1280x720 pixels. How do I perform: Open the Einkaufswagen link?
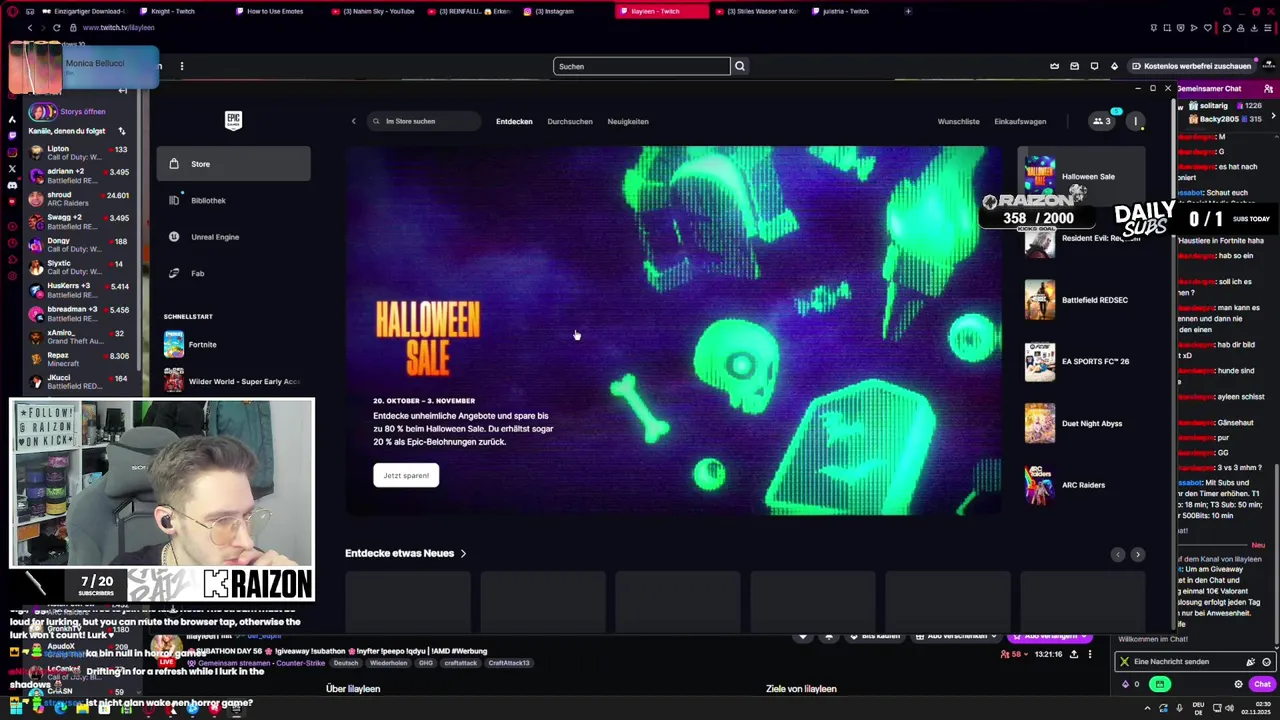[1020, 121]
